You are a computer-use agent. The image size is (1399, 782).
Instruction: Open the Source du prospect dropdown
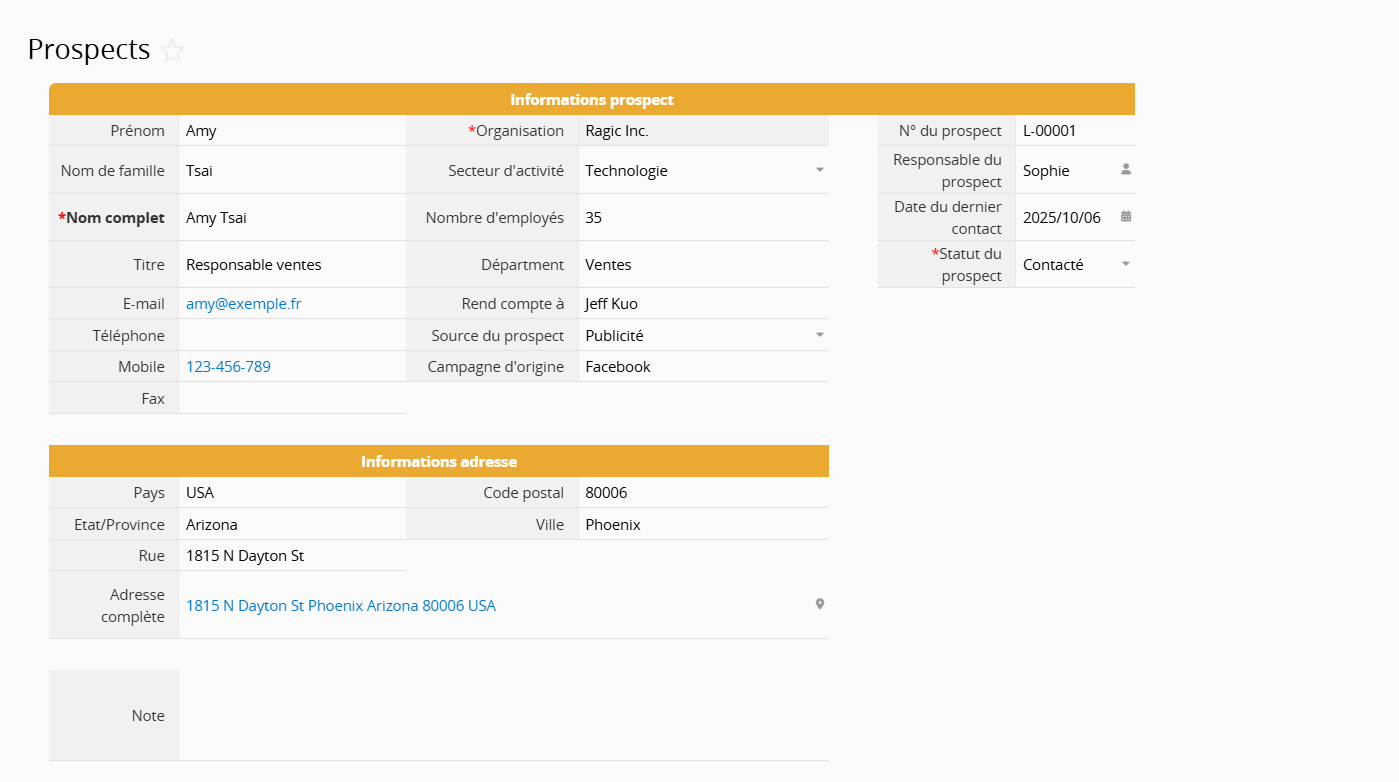pyautogui.click(x=819, y=335)
